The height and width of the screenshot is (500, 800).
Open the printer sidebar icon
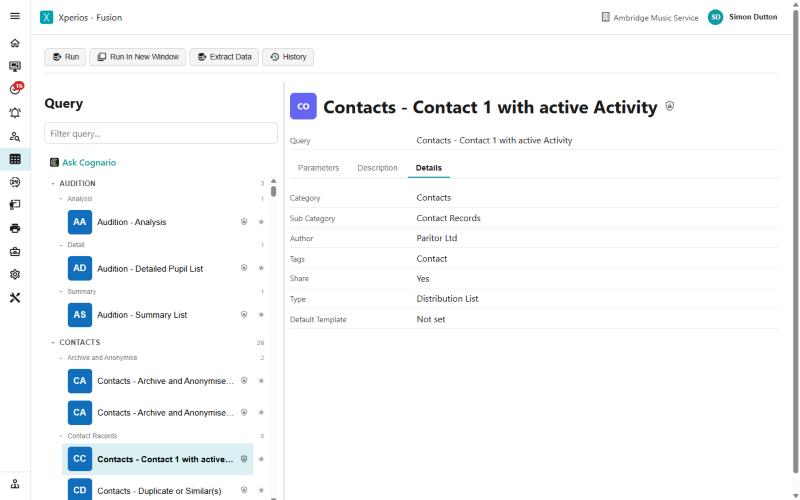pos(15,228)
